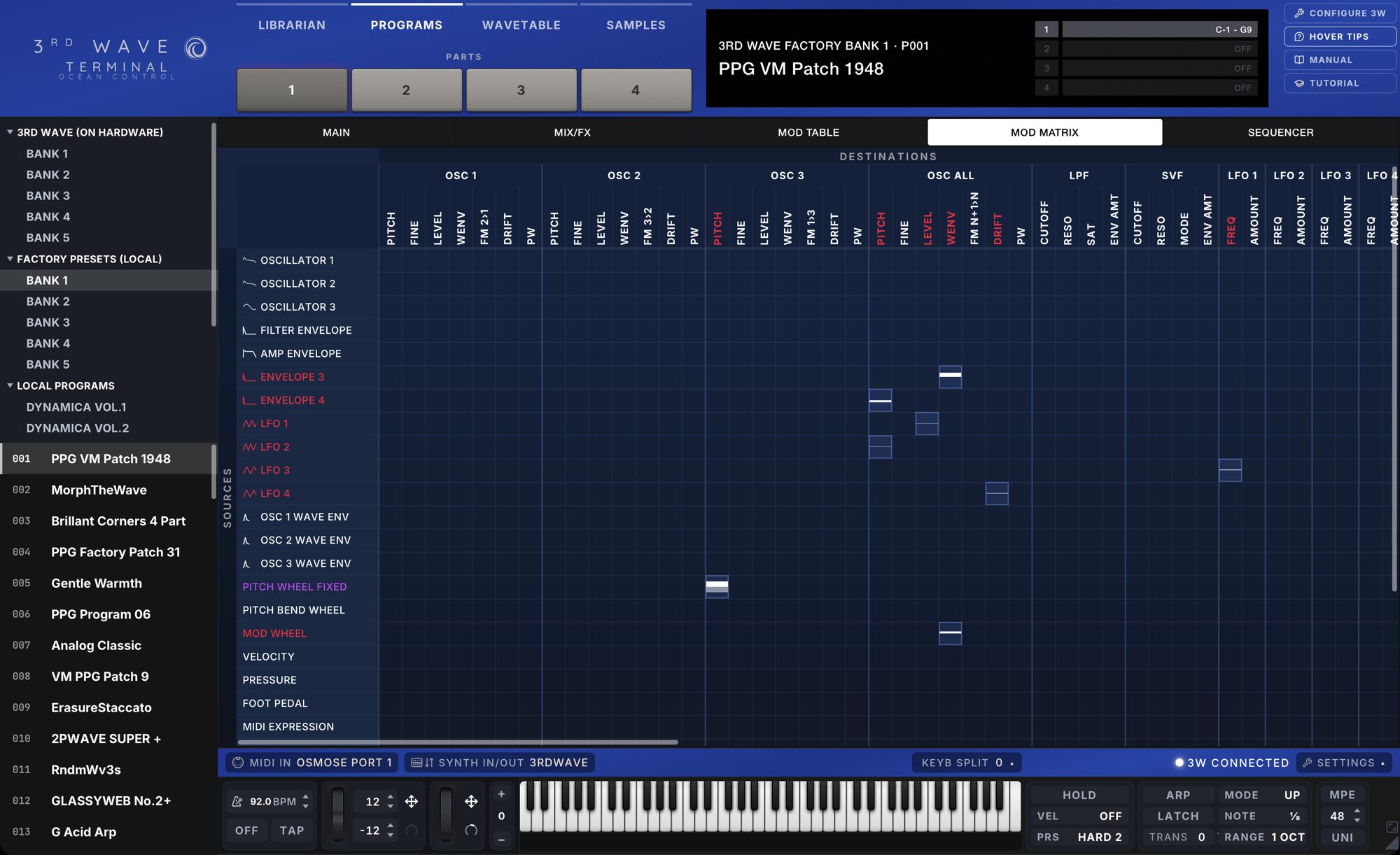Image resolution: width=1400 pixels, height=855 pixels.
Task: Click the pitch bend wheel slider
Action: [338, 815]
